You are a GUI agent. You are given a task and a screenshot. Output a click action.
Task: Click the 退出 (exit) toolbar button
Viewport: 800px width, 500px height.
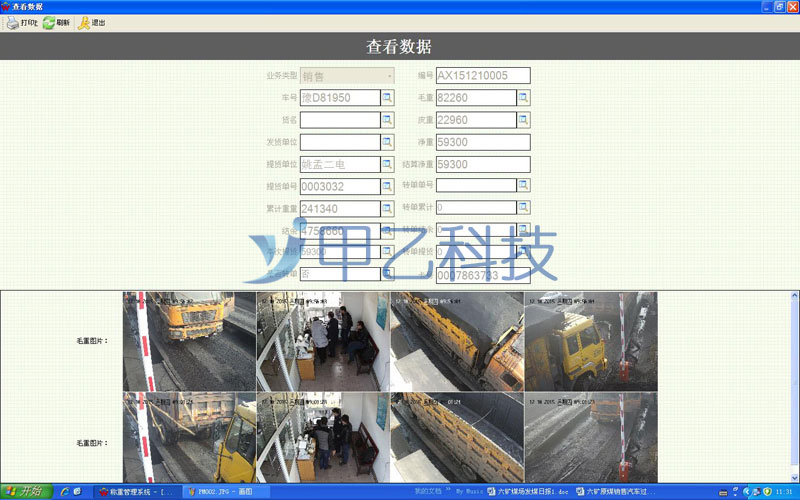click(91, 22)
